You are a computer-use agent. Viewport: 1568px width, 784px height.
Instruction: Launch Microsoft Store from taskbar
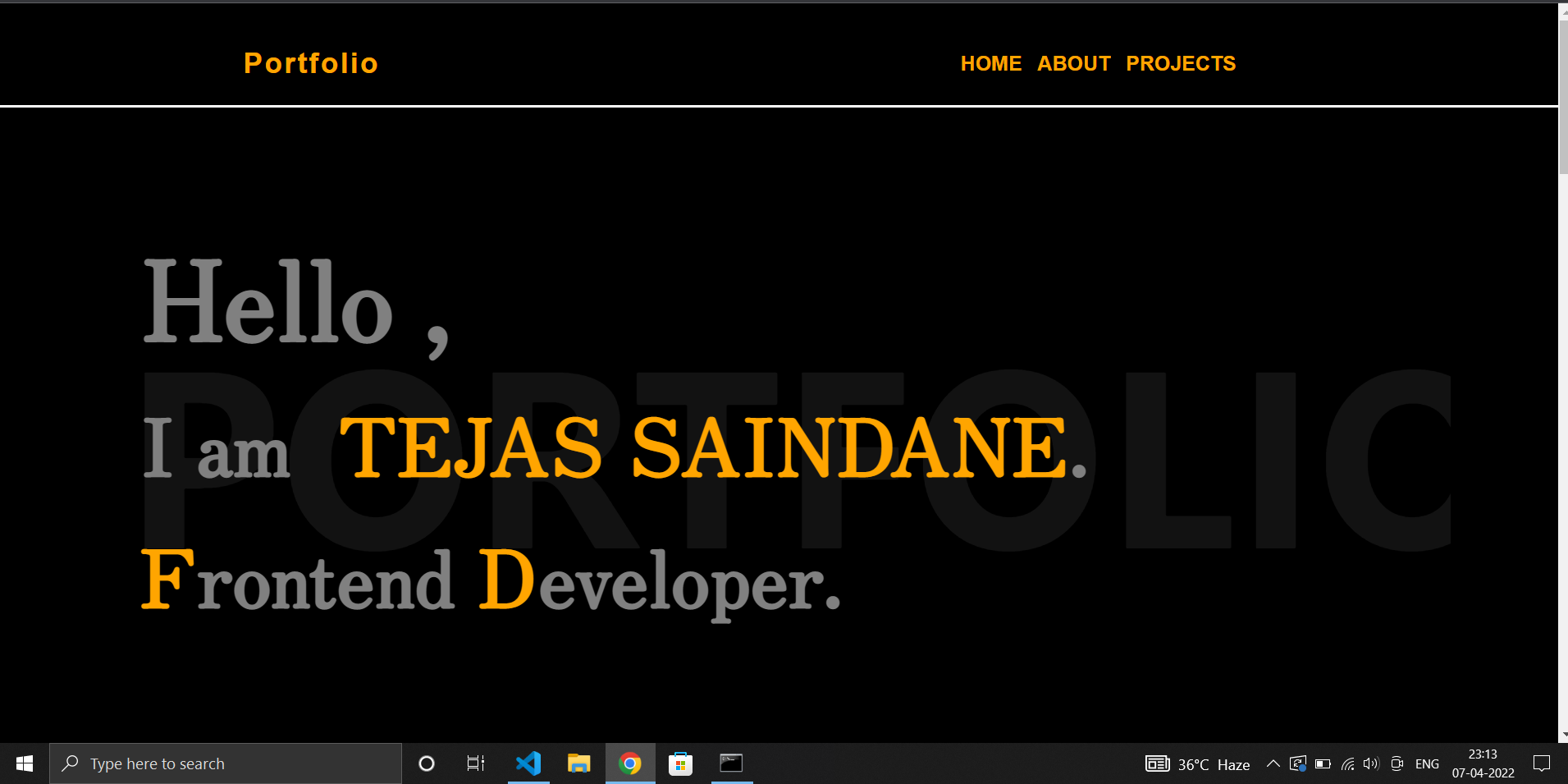pyautogui.click(x=680, y=763)
